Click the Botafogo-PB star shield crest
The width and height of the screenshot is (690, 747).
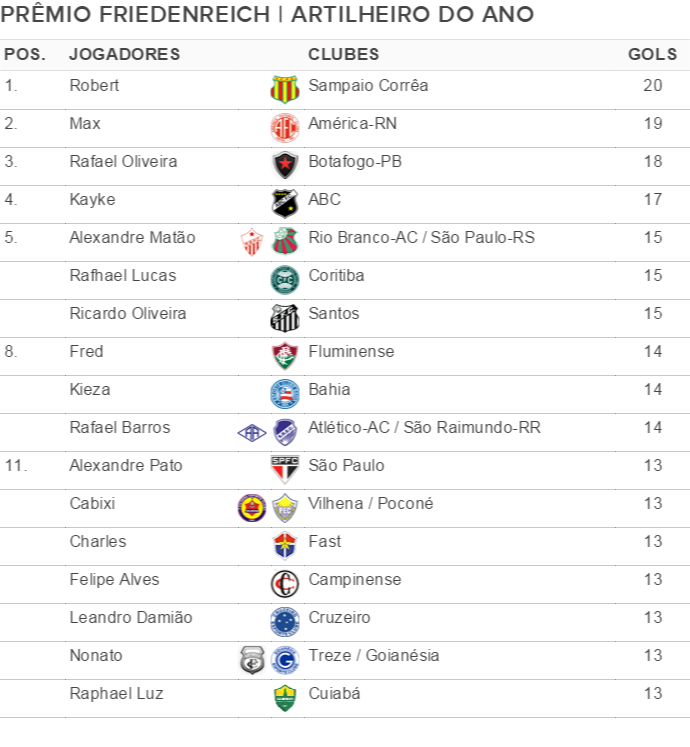tap(285, 165)
